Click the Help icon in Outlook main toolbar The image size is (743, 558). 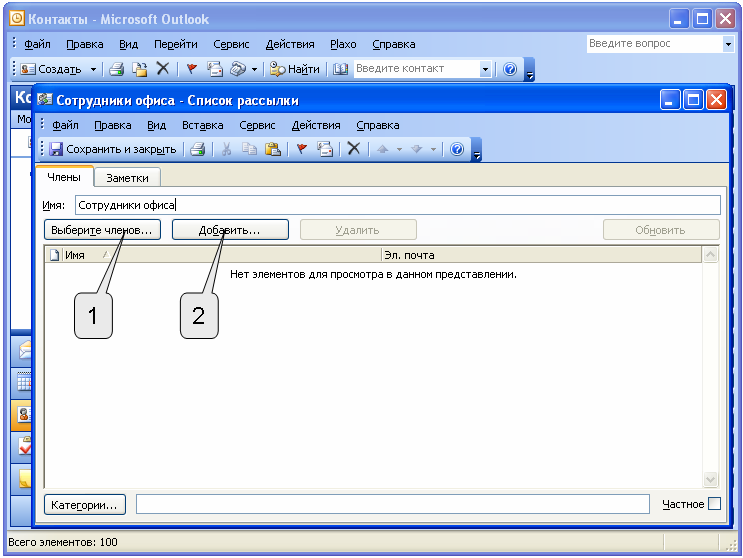510,69
